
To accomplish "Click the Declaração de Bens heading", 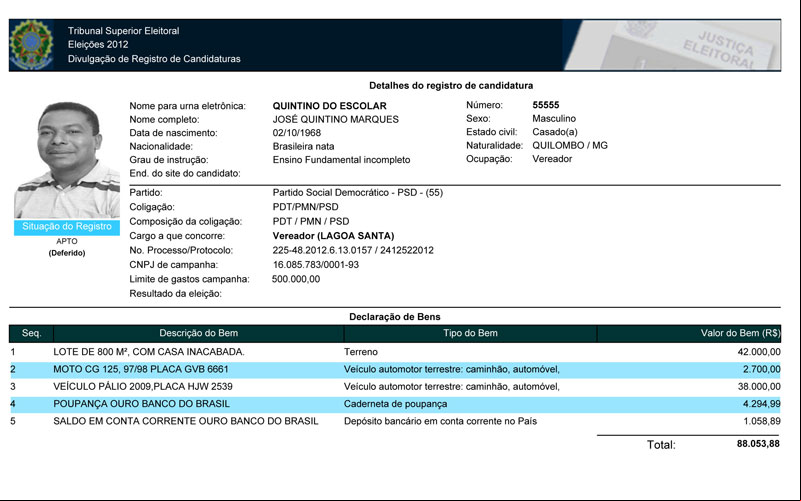I will [395, 317].
